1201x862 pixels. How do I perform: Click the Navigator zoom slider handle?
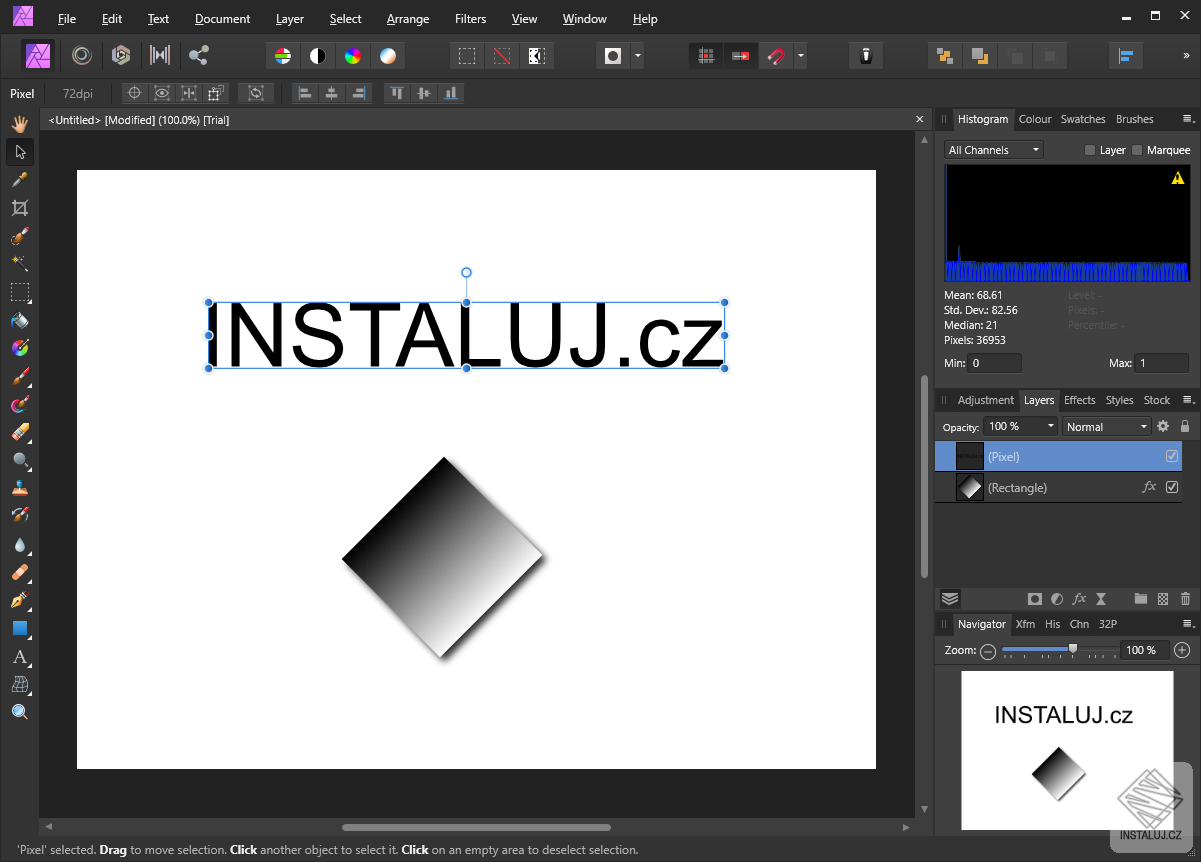tap(1073, 649)
